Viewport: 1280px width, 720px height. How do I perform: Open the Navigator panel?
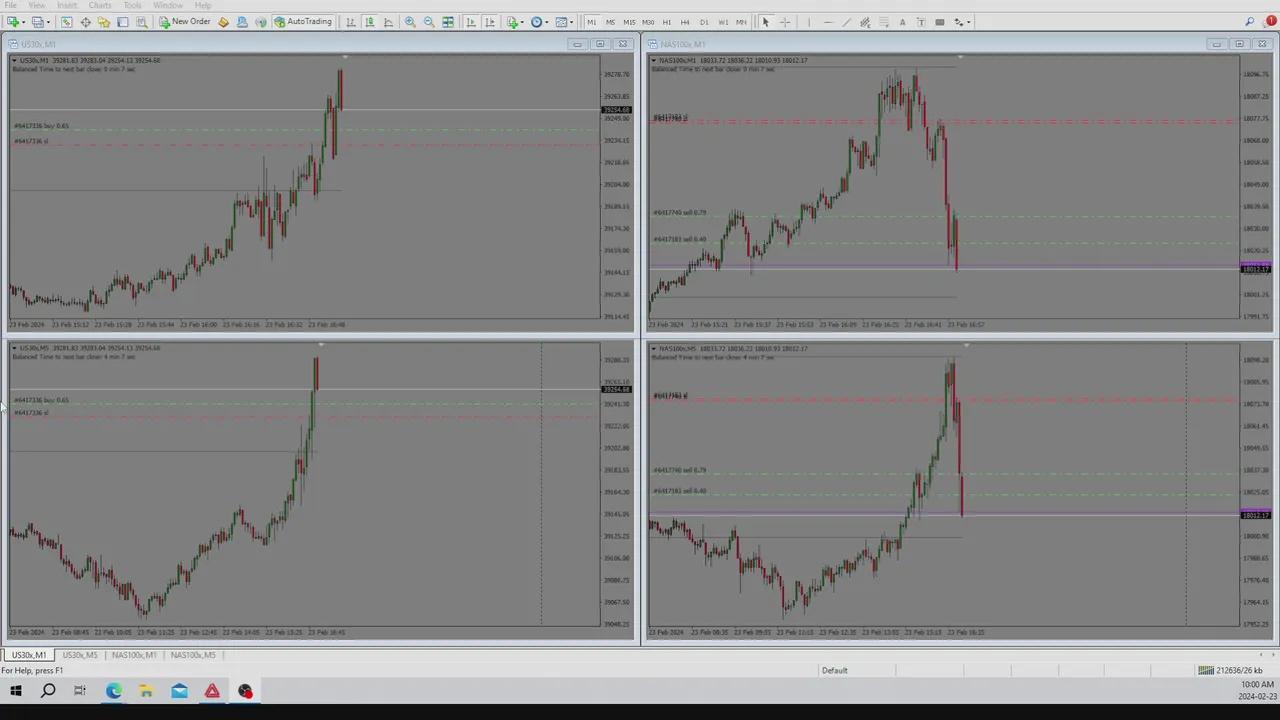(104, 22)
